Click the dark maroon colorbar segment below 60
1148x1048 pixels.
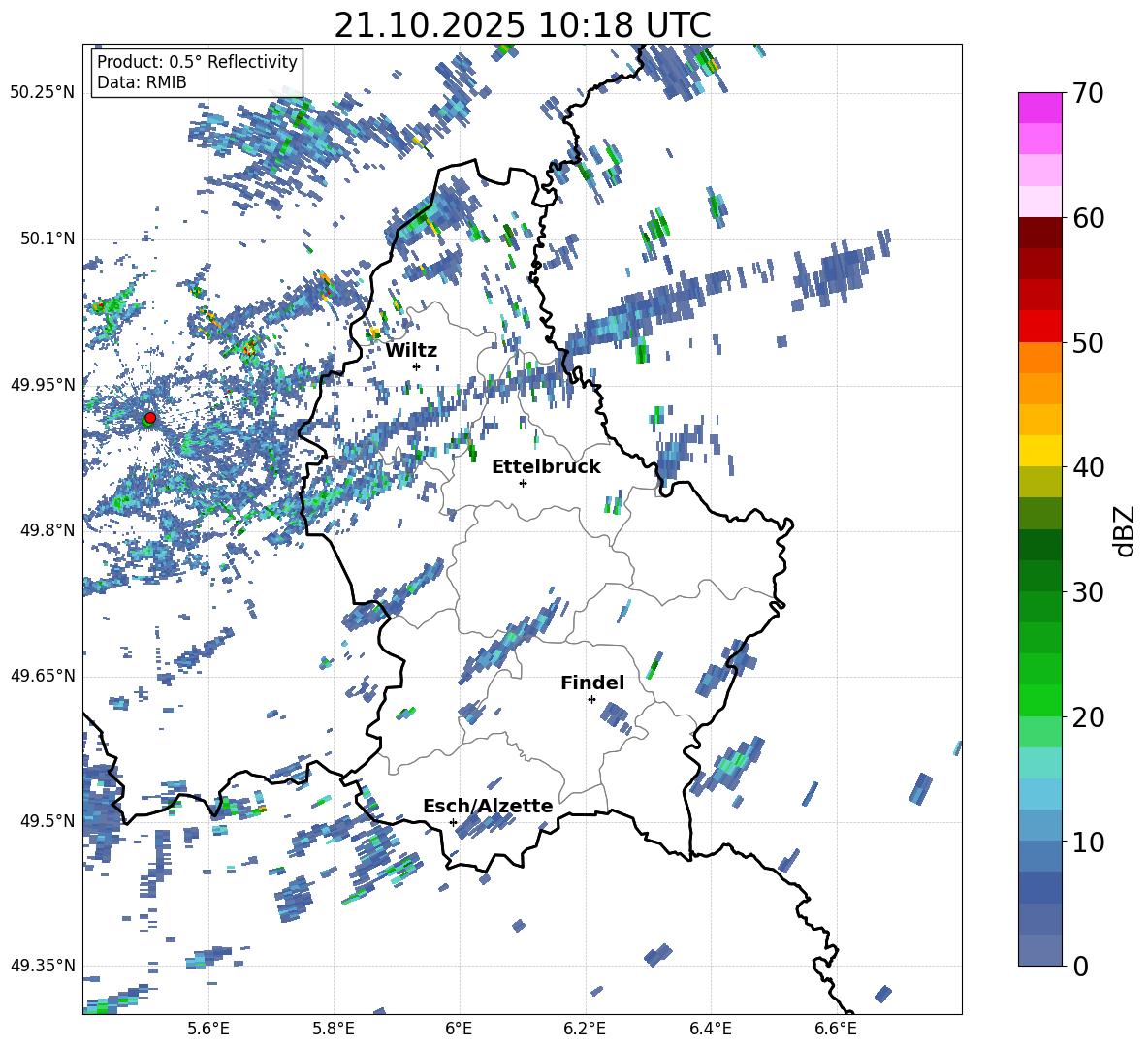pyautogui.click(x=1040, y=233)
